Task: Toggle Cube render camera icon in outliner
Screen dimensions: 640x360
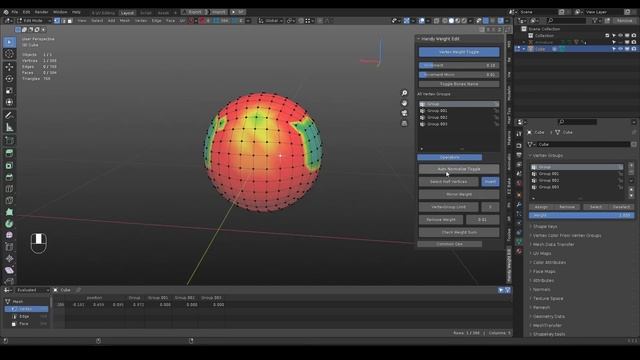Action: coord(633,49)
